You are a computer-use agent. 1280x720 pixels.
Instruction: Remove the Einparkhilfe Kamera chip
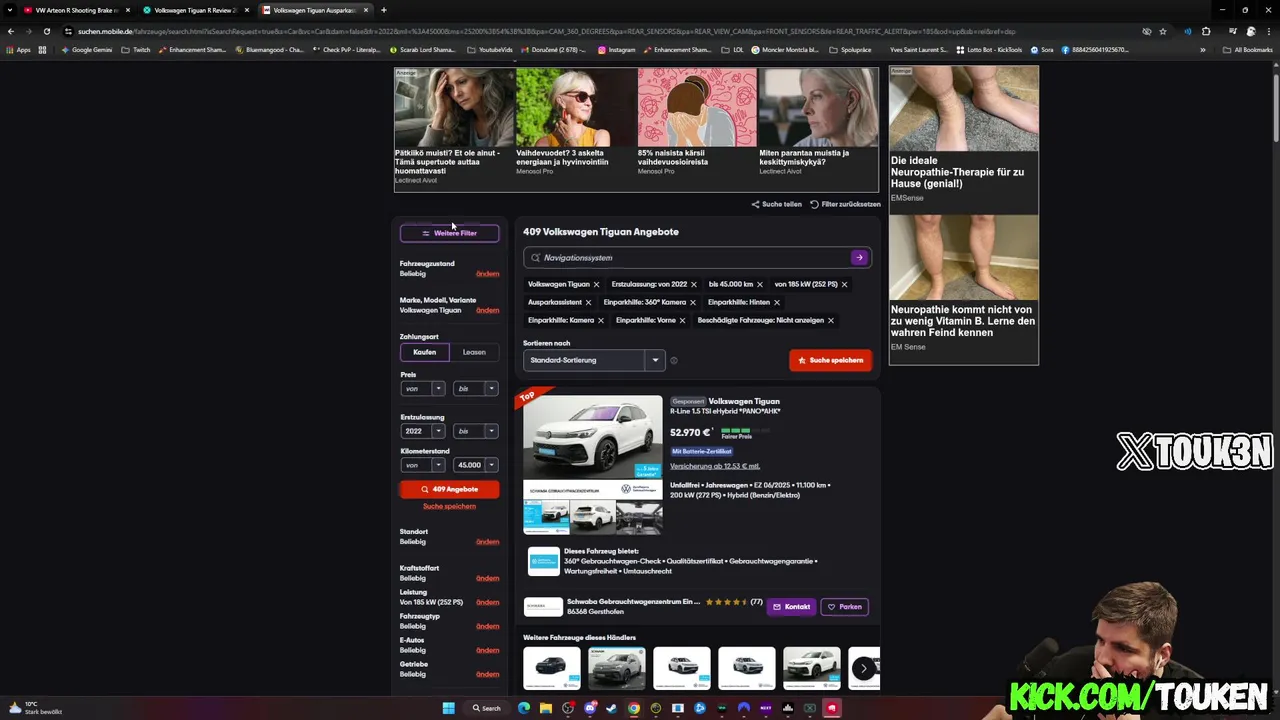(x=600, y=321)
